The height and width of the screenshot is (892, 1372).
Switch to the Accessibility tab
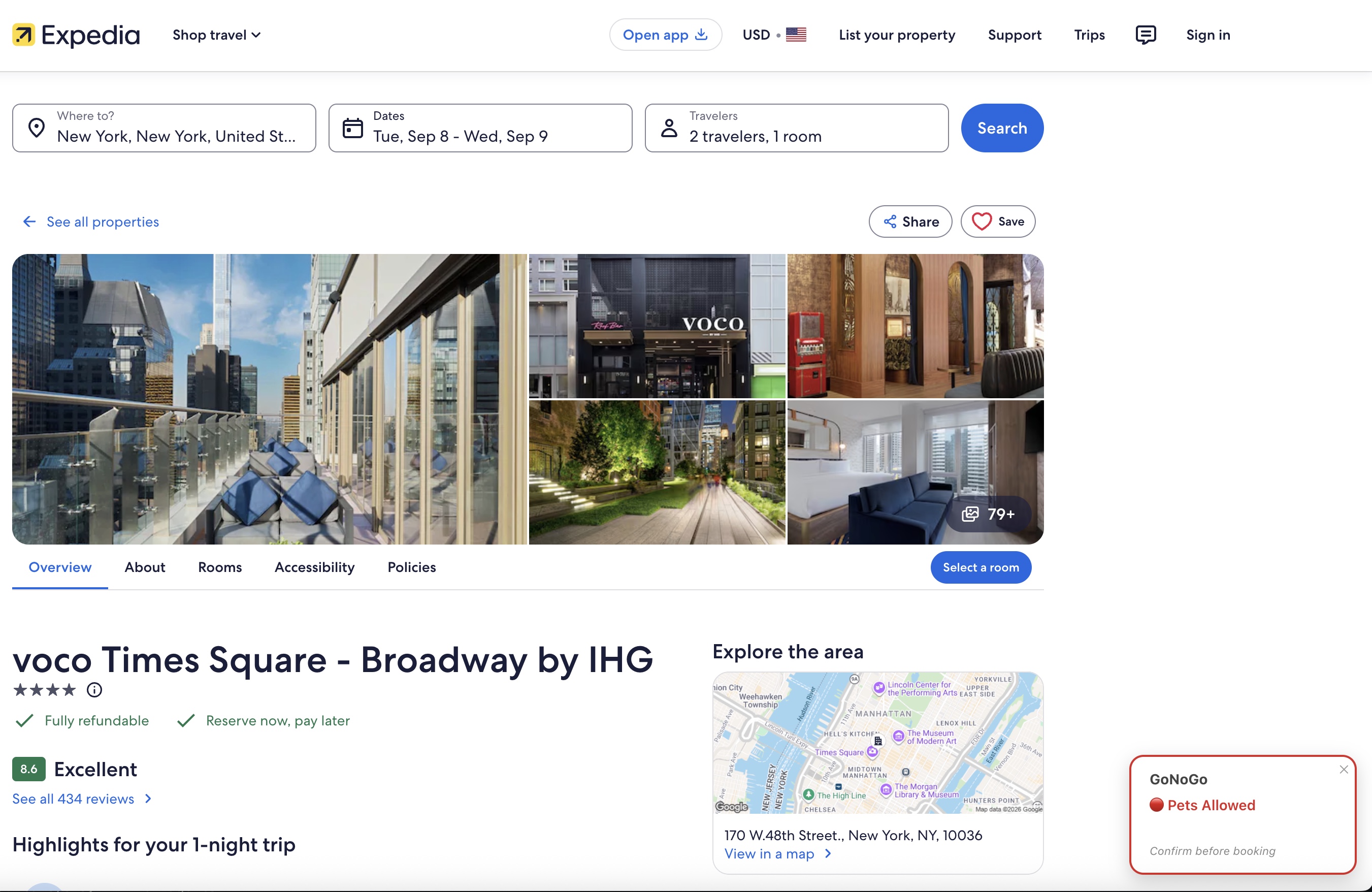click(x=315, y=567)
